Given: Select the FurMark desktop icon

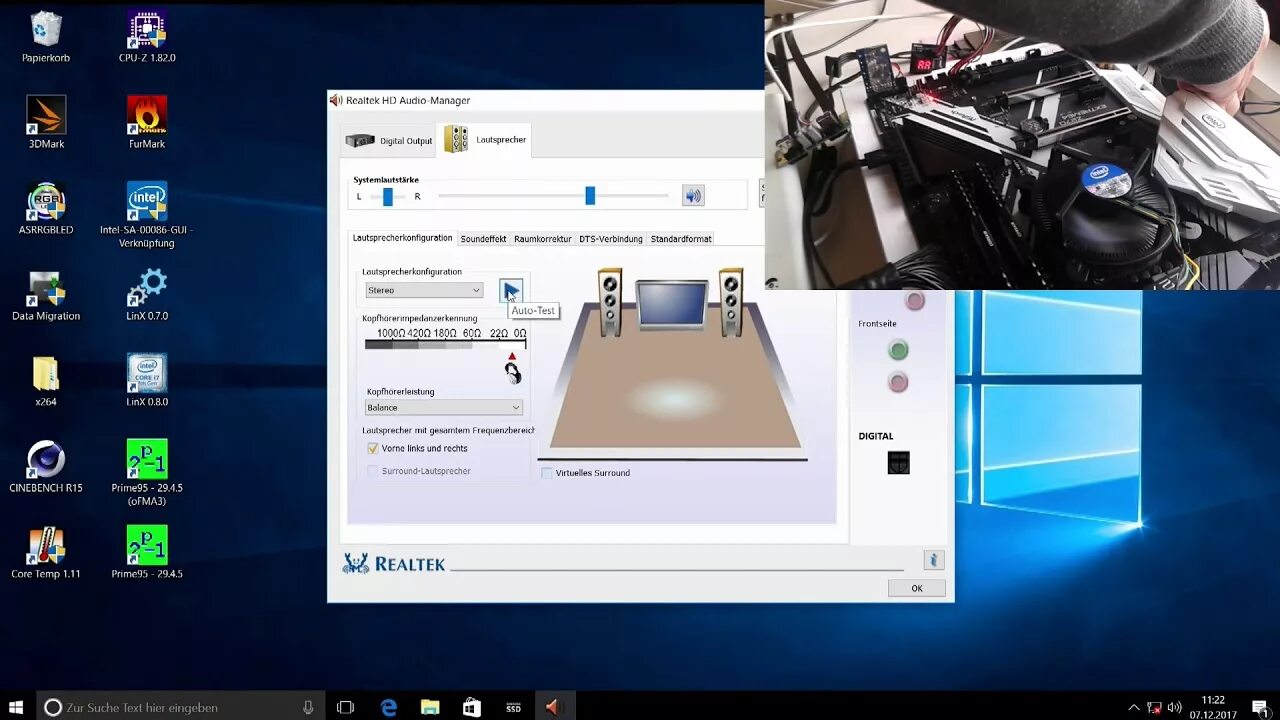Looking at the screenshot, I should pyautogui.click(x=147, y=115).
